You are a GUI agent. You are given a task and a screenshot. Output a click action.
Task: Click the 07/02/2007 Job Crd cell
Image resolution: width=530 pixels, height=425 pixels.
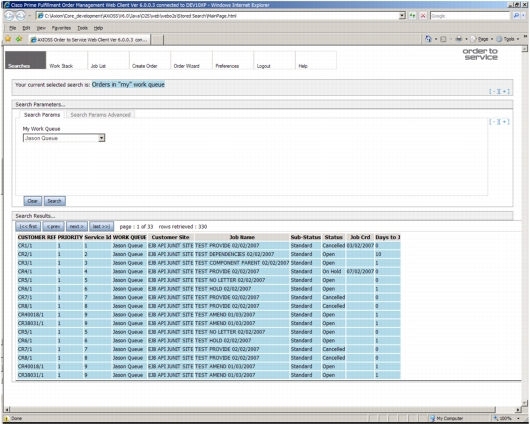click(x=360, y=271)
